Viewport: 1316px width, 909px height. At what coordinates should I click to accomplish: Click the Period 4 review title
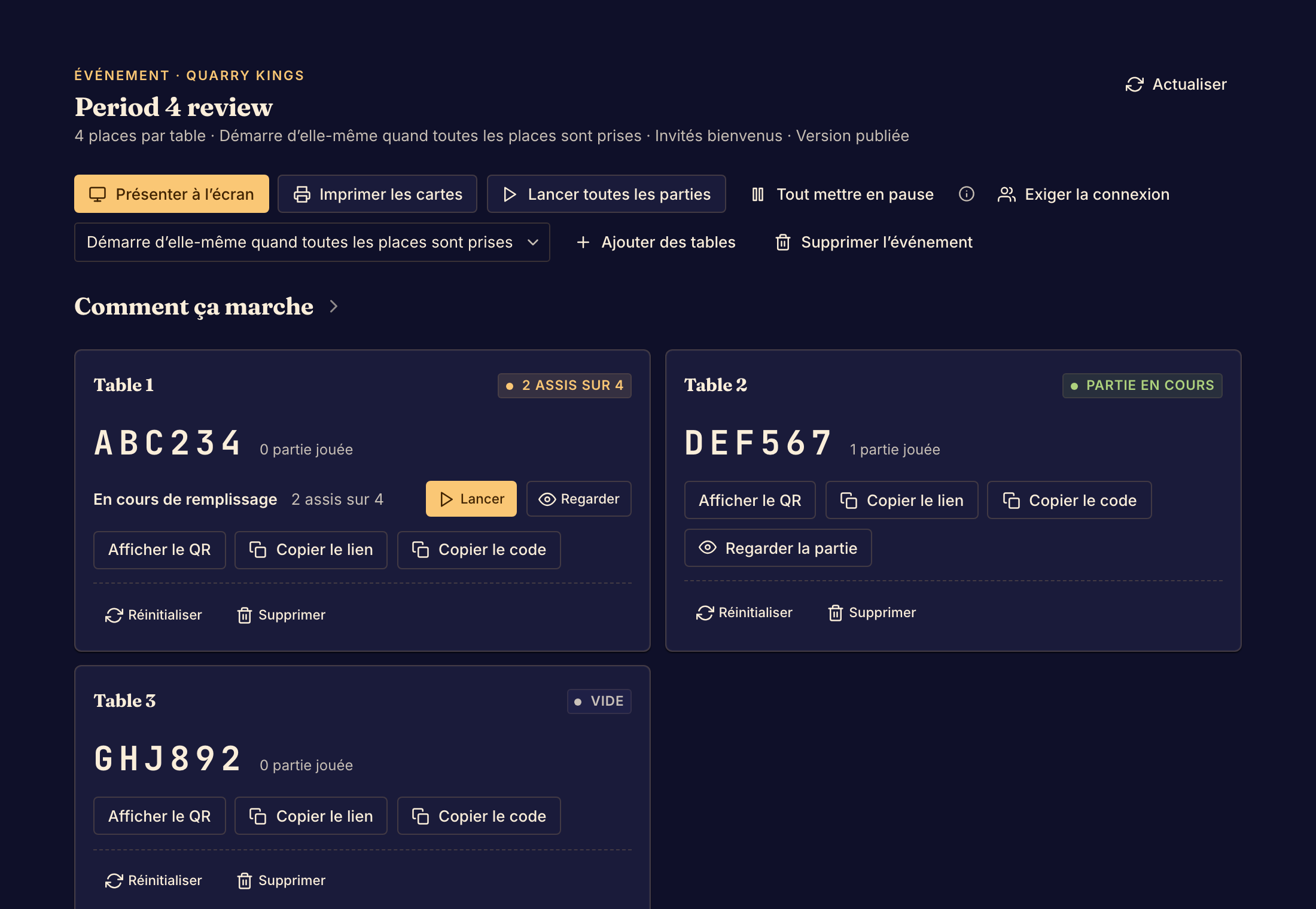click(173, 107)
